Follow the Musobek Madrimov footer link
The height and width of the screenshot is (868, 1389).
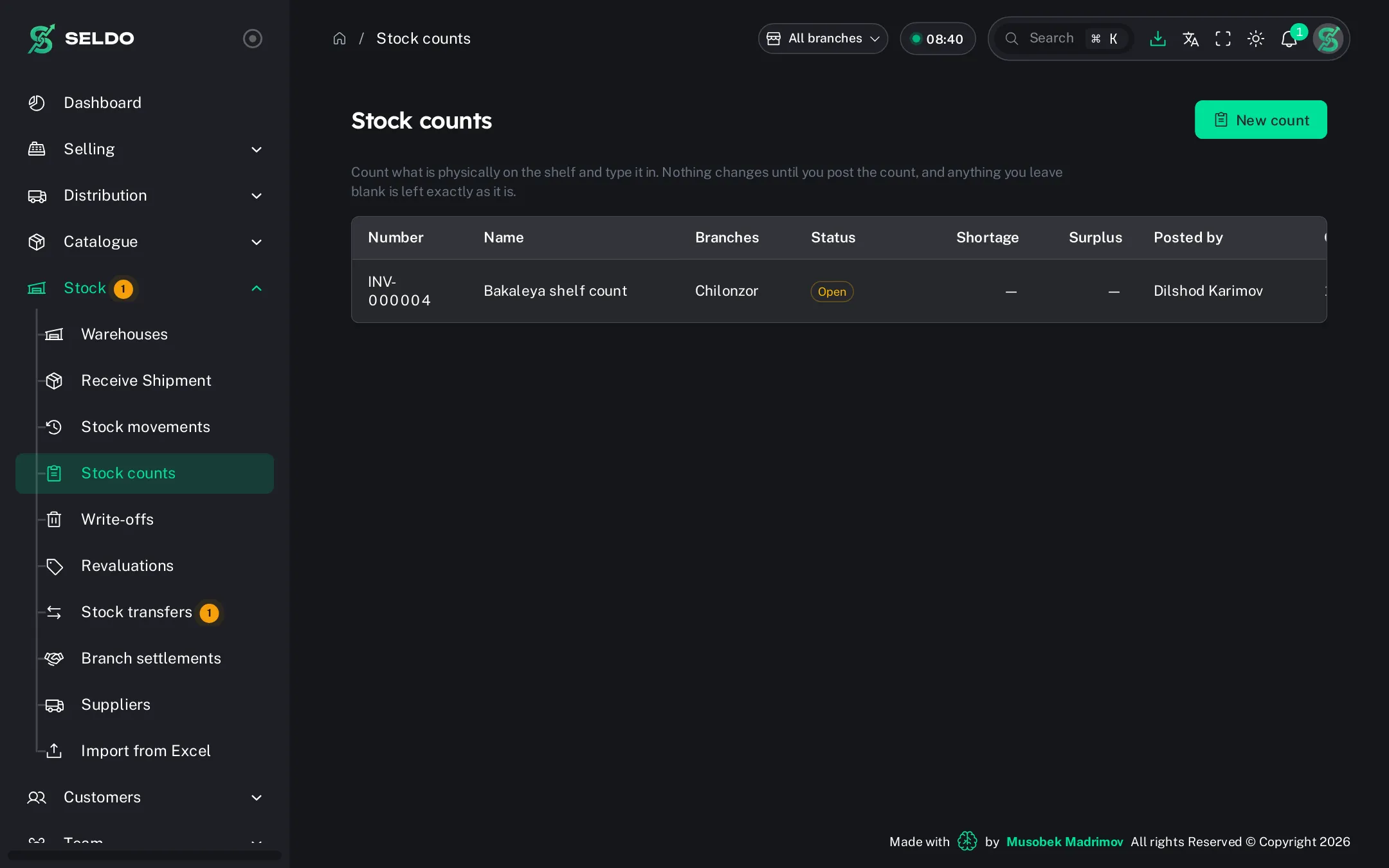[1064, 842]
